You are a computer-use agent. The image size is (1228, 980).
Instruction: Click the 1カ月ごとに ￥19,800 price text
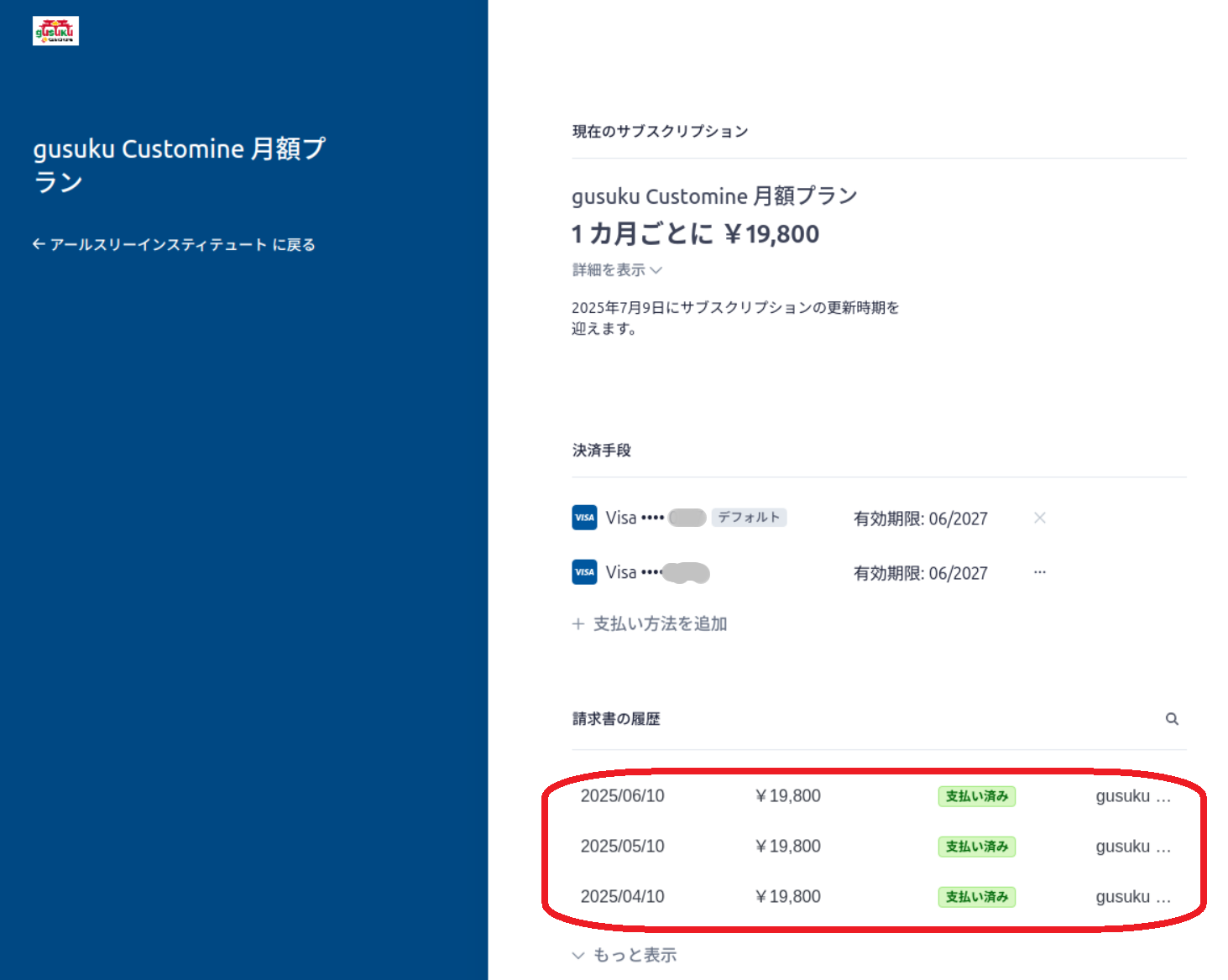click(x=696, y=234)
